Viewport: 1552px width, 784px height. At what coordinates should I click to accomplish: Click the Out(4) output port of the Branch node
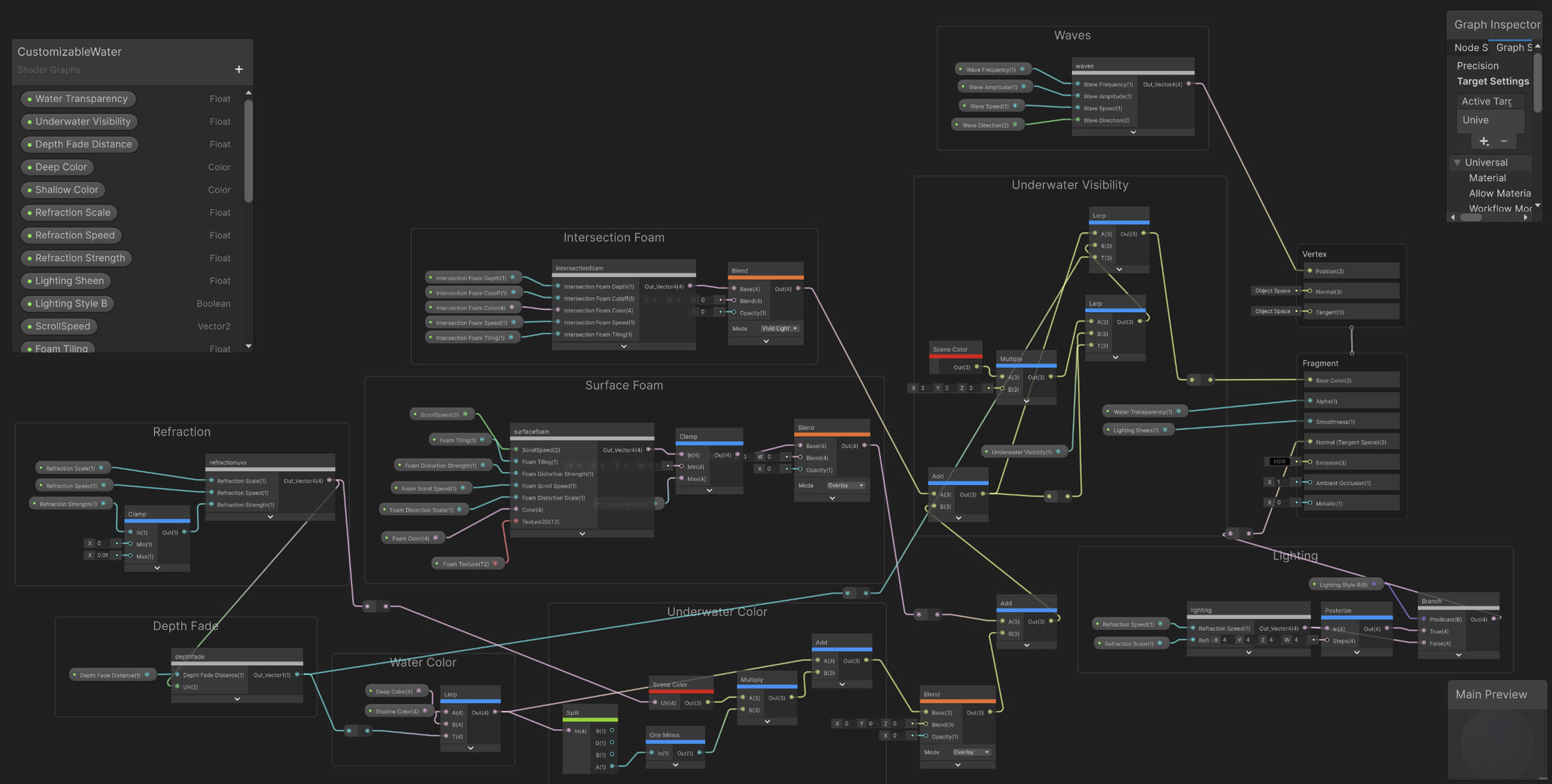tap(1493, 619)
